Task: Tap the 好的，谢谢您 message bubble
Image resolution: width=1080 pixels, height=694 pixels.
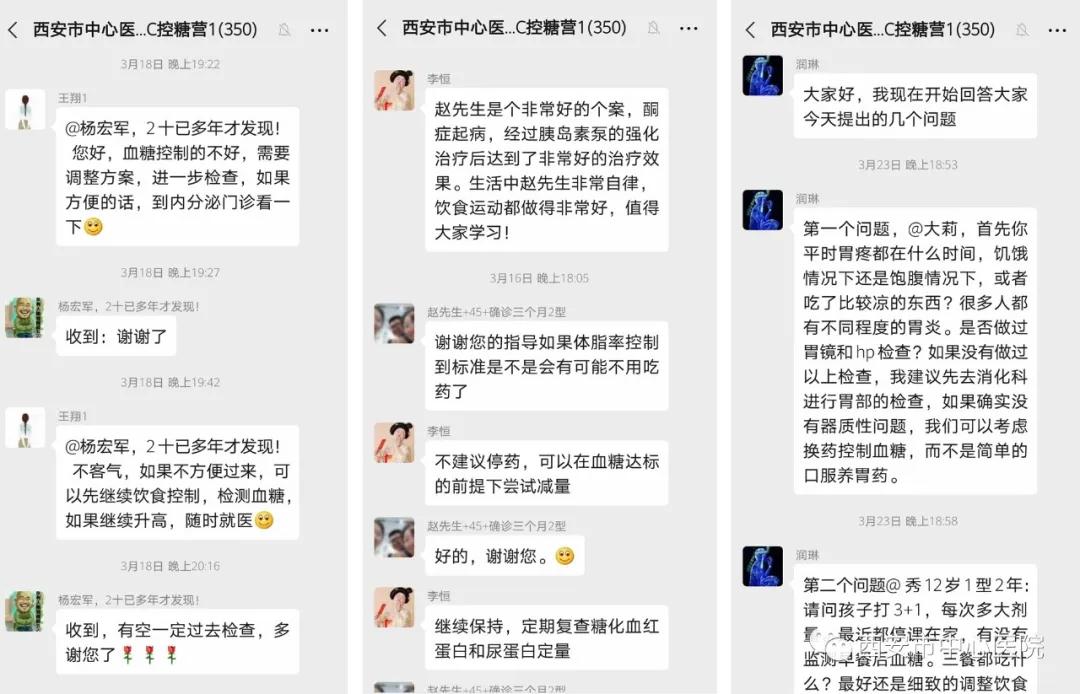Action: pyautogui.click(x=504, y=556)
